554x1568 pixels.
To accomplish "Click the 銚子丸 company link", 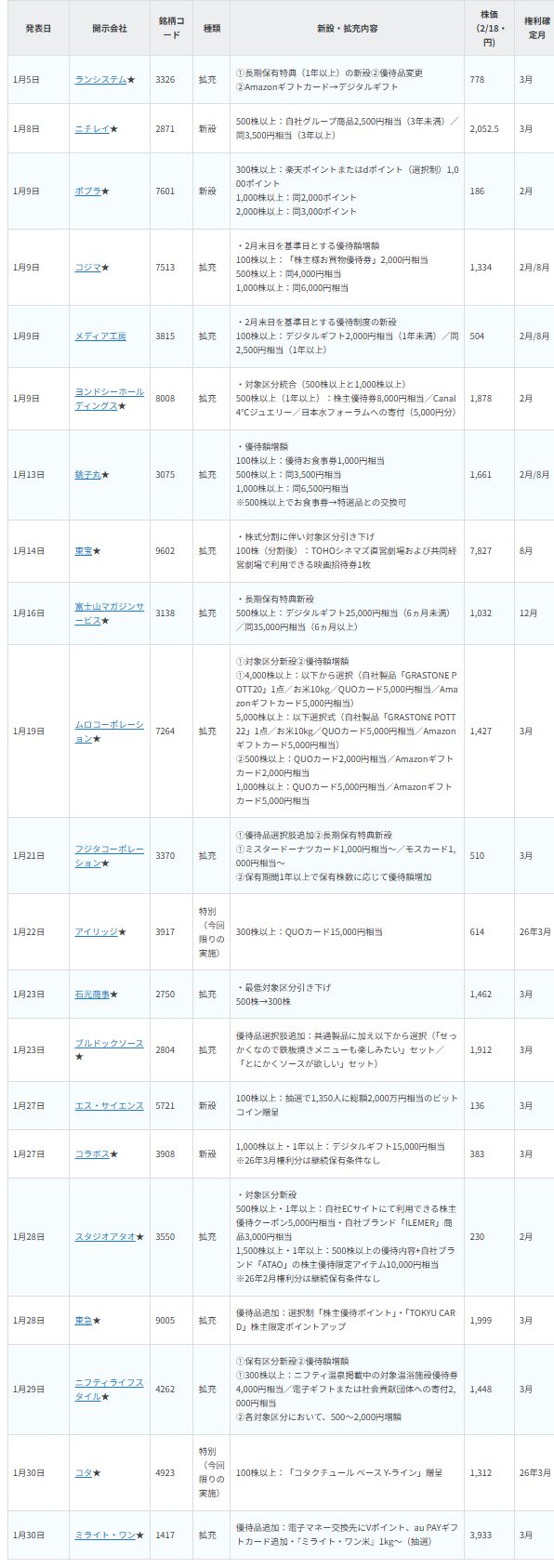I will [x=87, y=475].
